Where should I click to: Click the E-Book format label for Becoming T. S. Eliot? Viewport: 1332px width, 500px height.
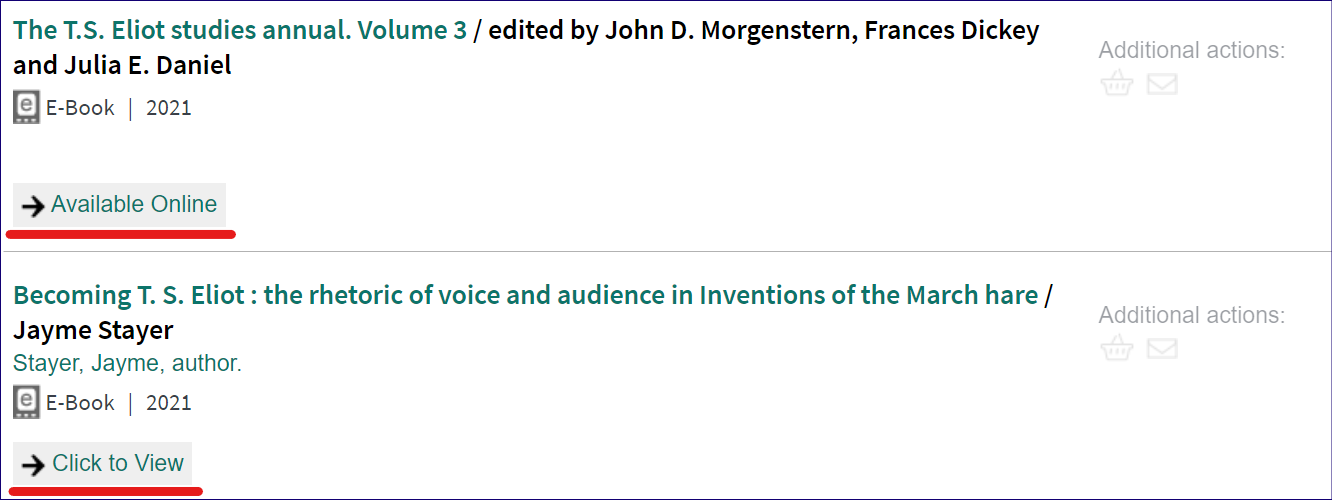80,403
